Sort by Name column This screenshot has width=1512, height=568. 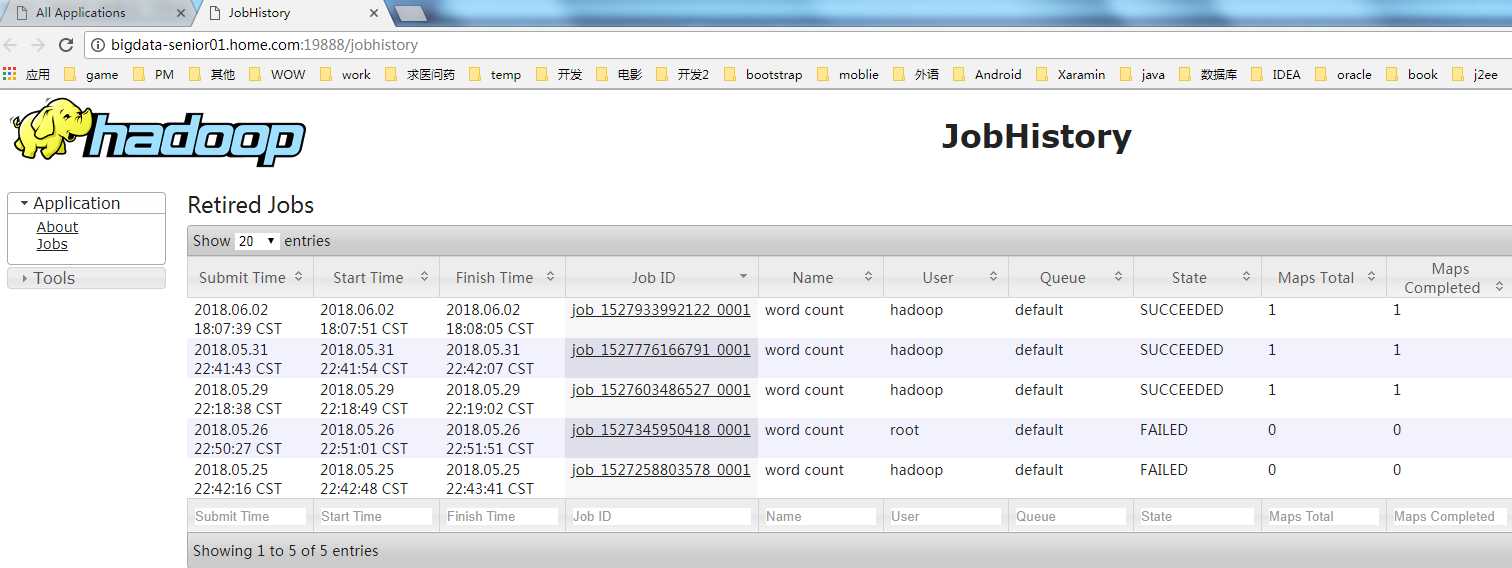tap(821, 277)
